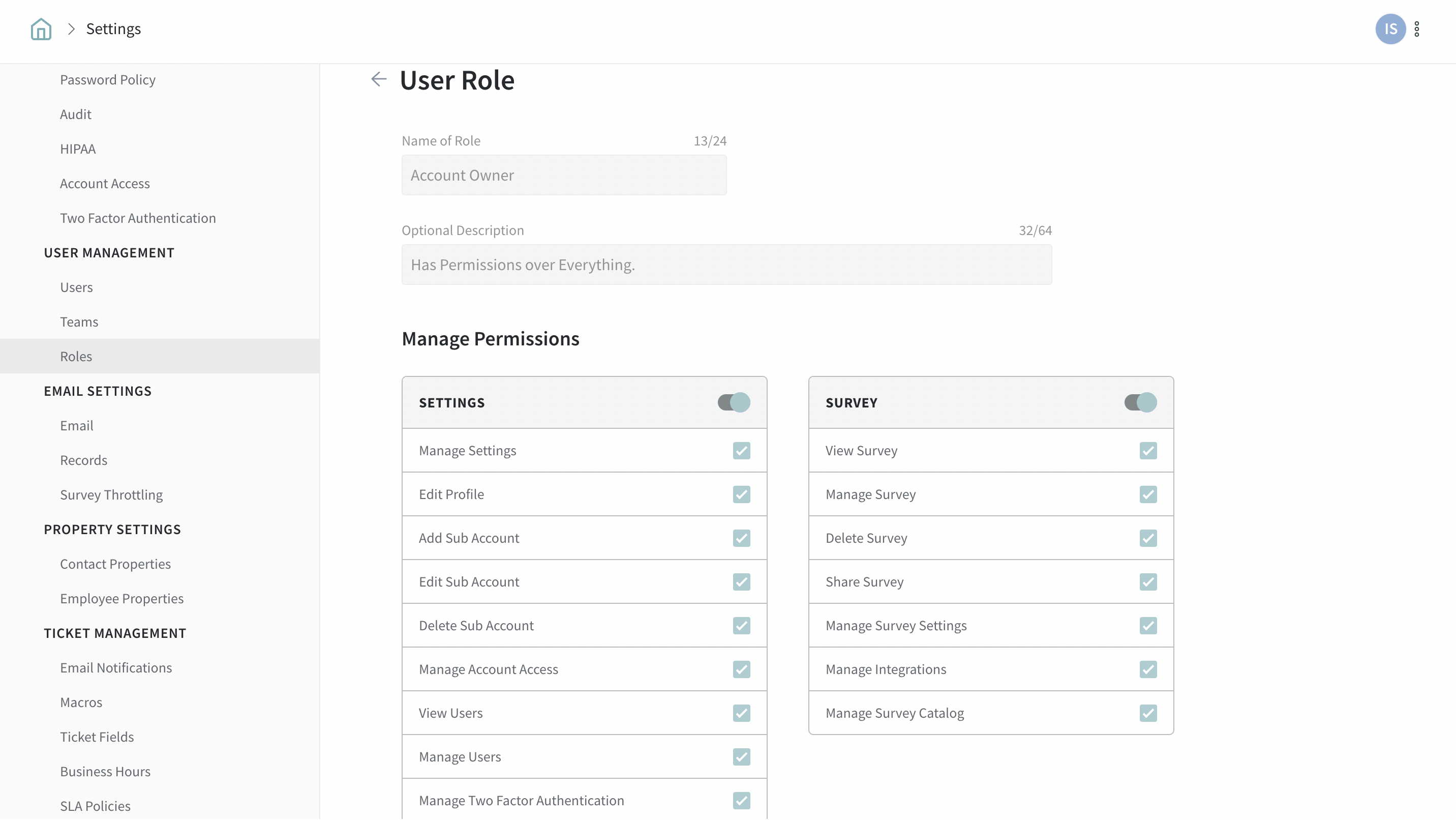Toggle the SURVEY permissions switch
The image size is (1456, 820).
pyautogui.click(x=1140, y=403)
